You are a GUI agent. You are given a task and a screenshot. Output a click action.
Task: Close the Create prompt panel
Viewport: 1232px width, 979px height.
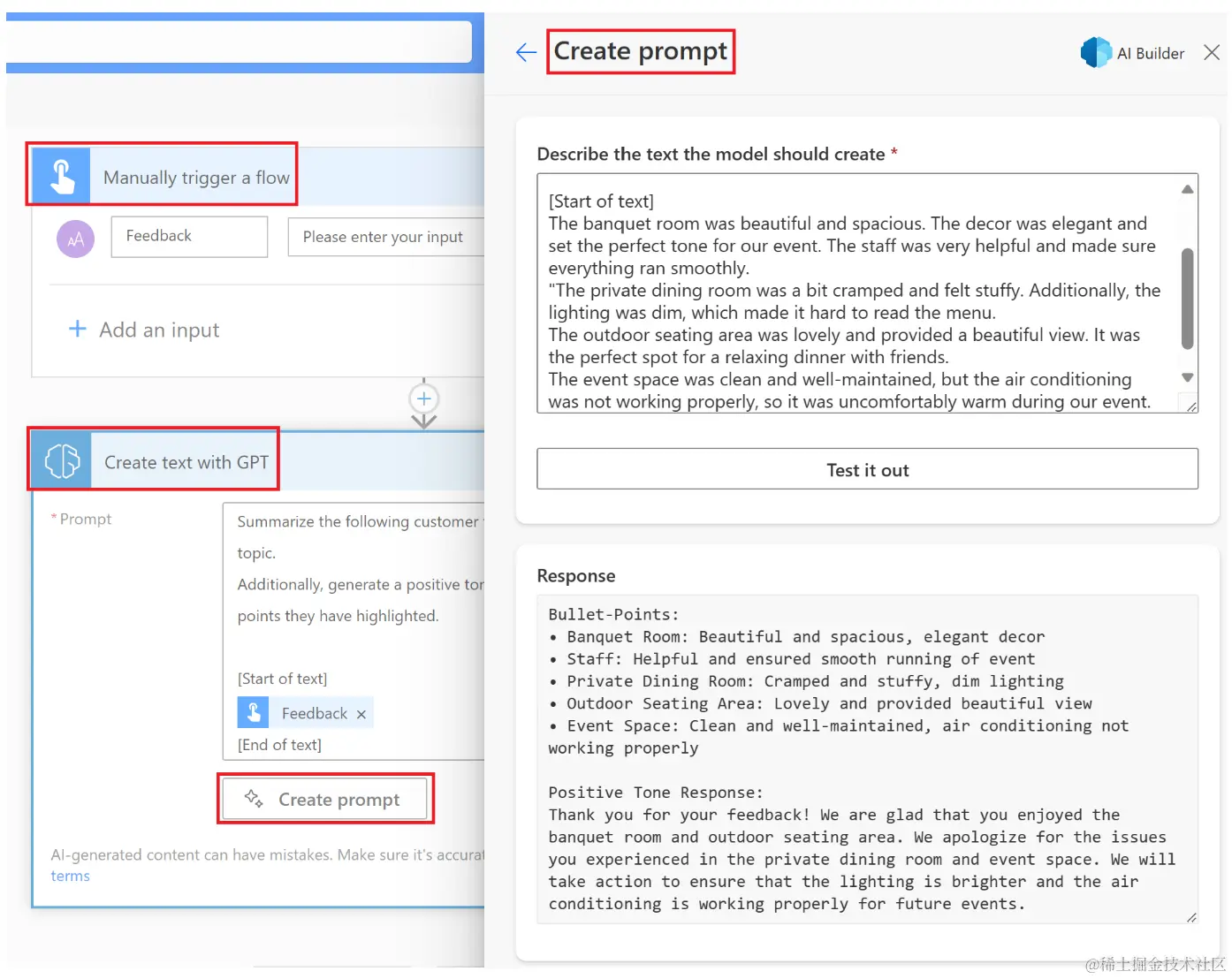tap(1212, 52)
